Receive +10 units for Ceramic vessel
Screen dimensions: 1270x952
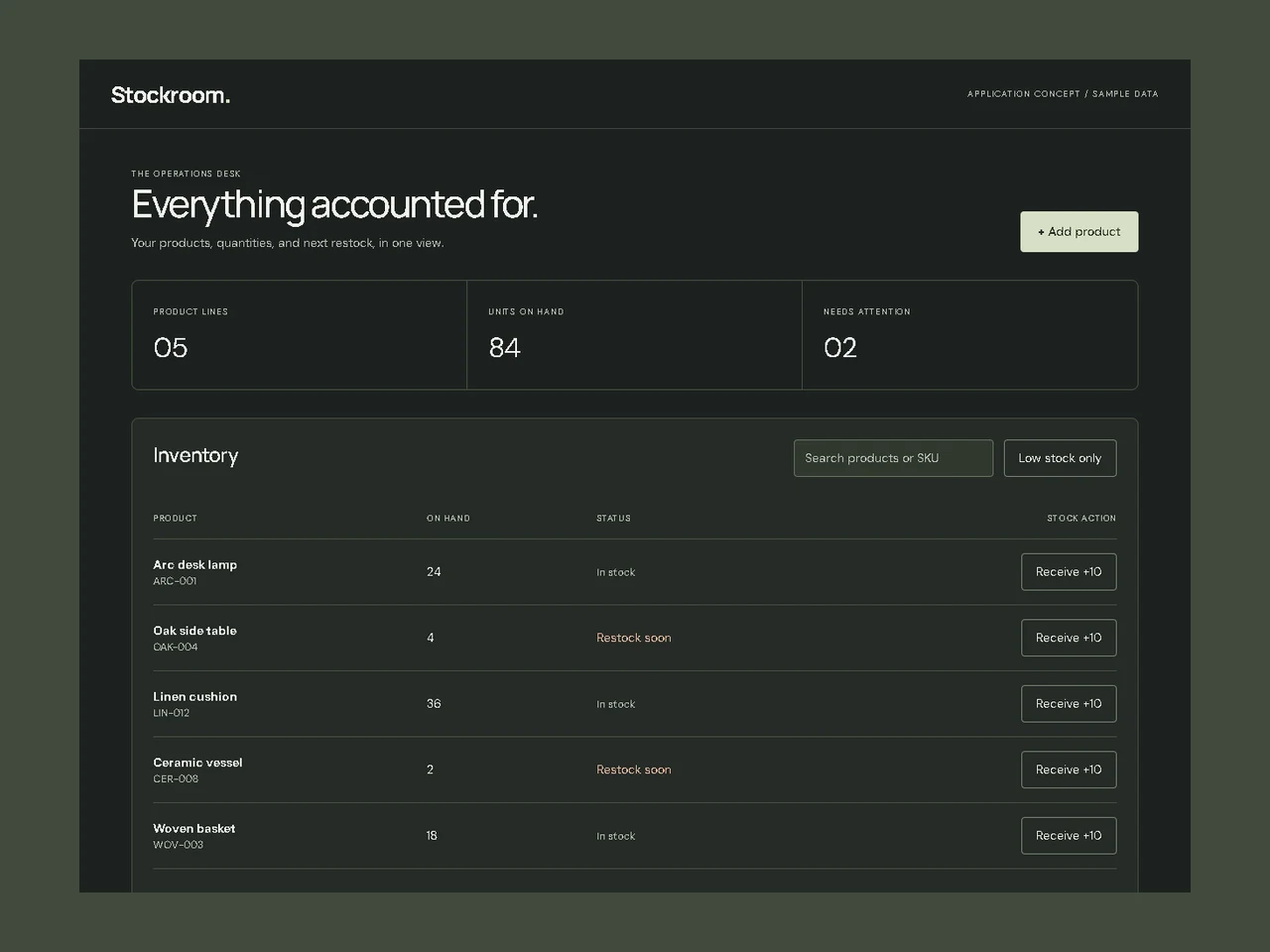coord(1069,770)
